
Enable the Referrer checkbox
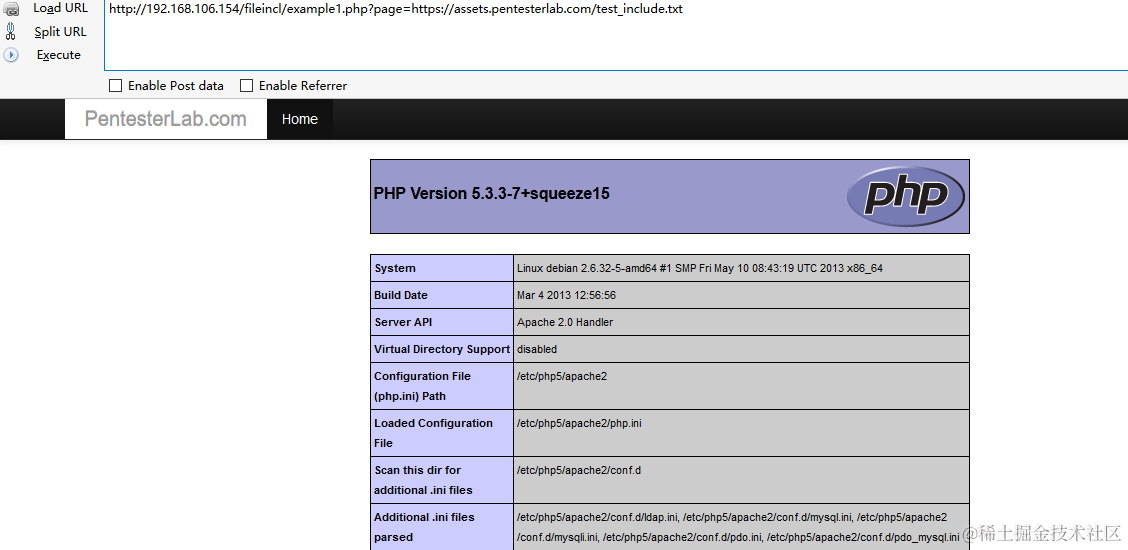(x=247, y=86)
